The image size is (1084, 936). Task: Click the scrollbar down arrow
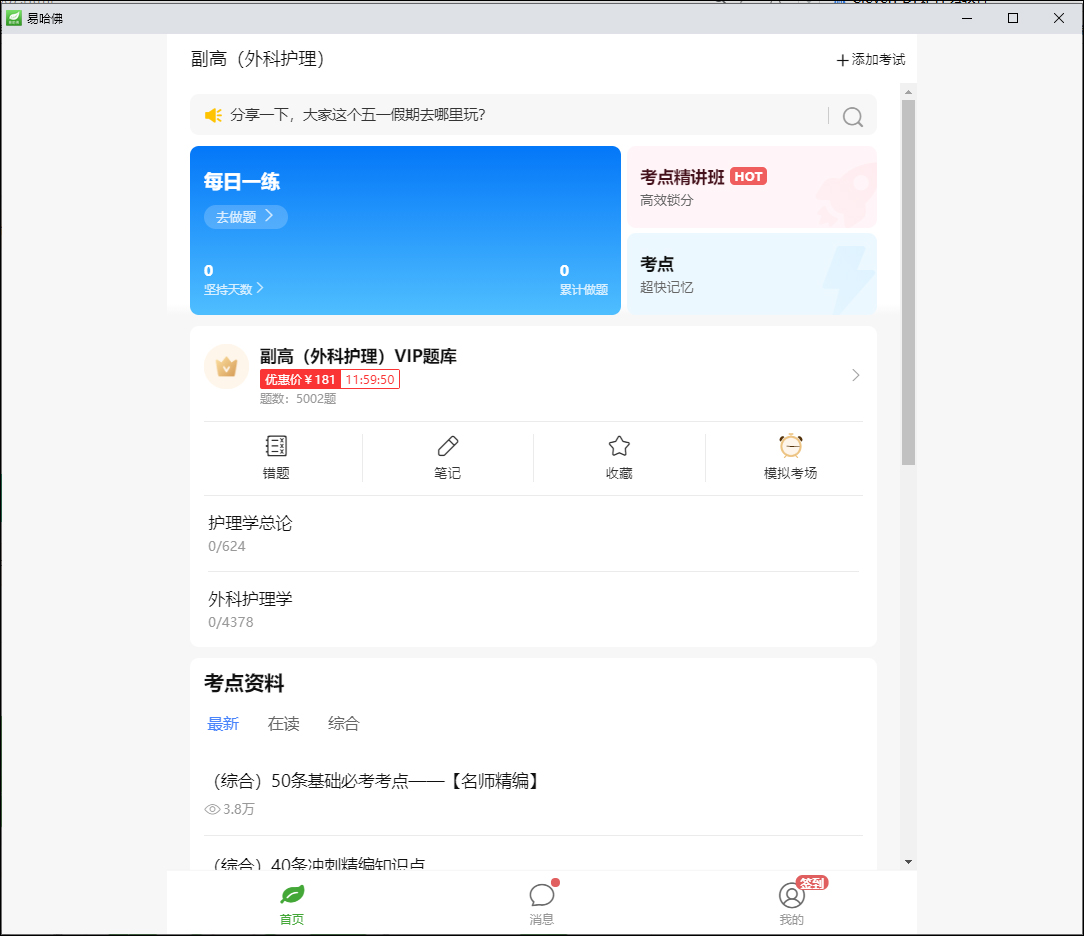pos(908,862)
